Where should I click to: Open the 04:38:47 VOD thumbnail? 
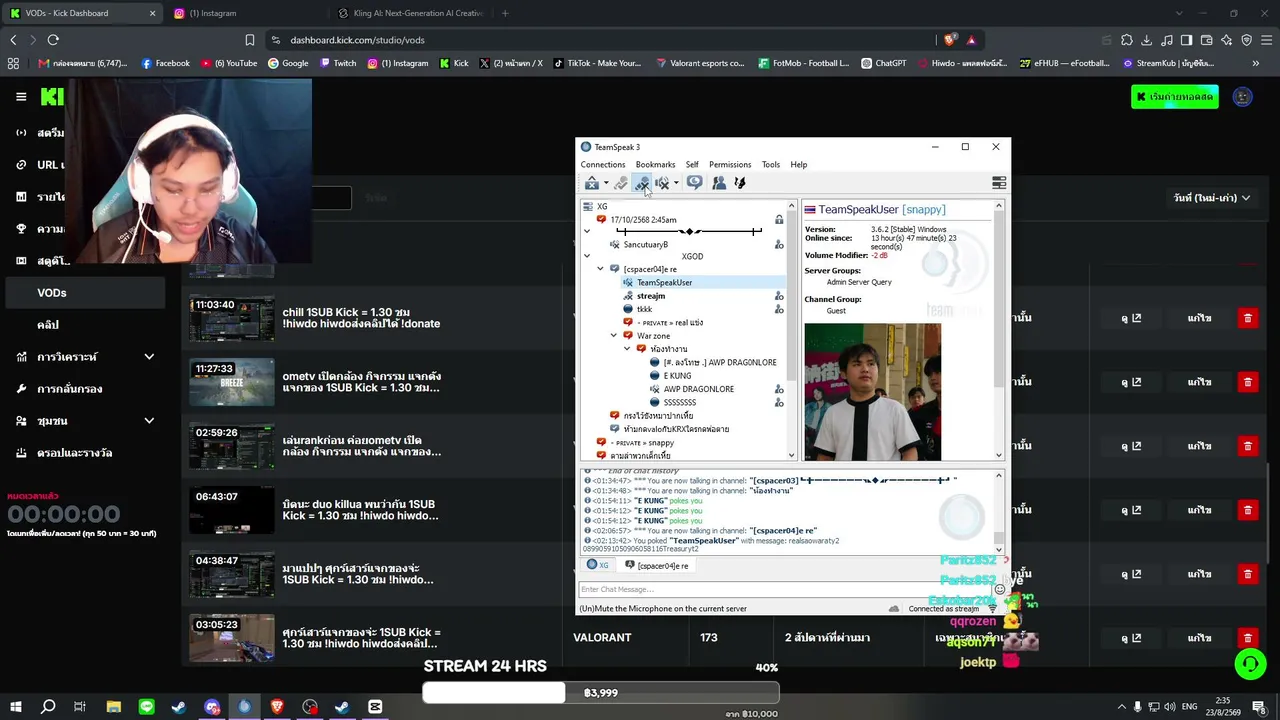[232, 574]
